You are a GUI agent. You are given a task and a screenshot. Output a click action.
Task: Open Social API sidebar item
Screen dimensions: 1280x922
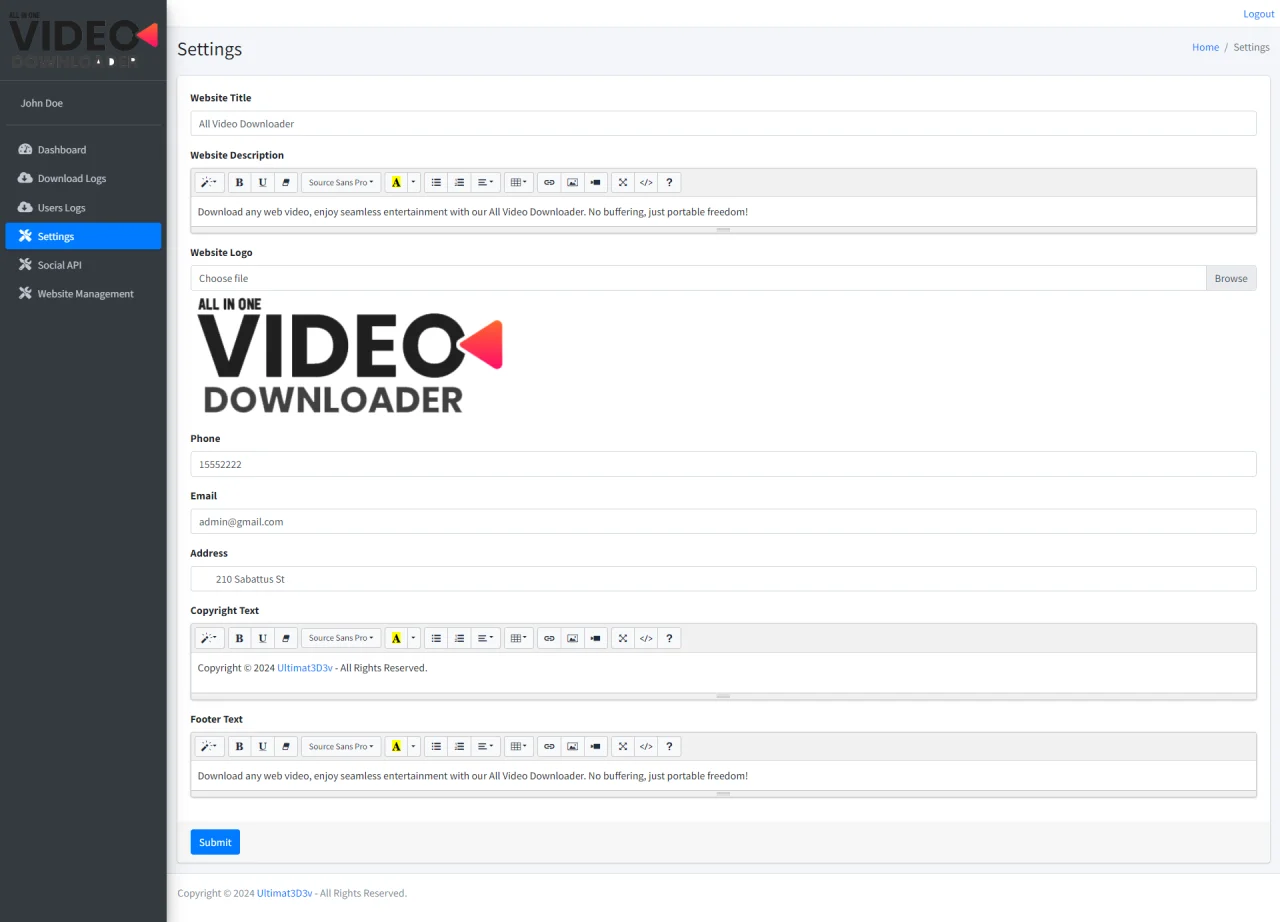coord(83,265)
